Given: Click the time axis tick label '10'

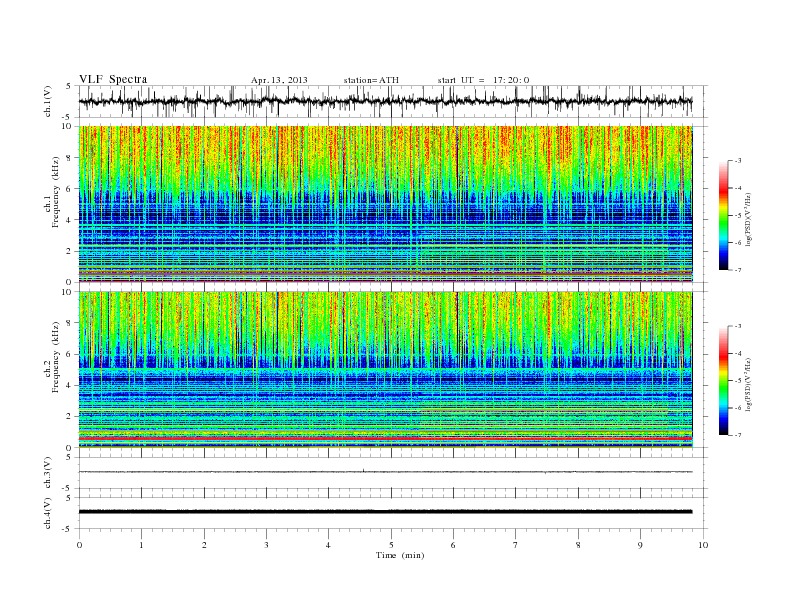Looking at the screenshot, I should (703, 545).
